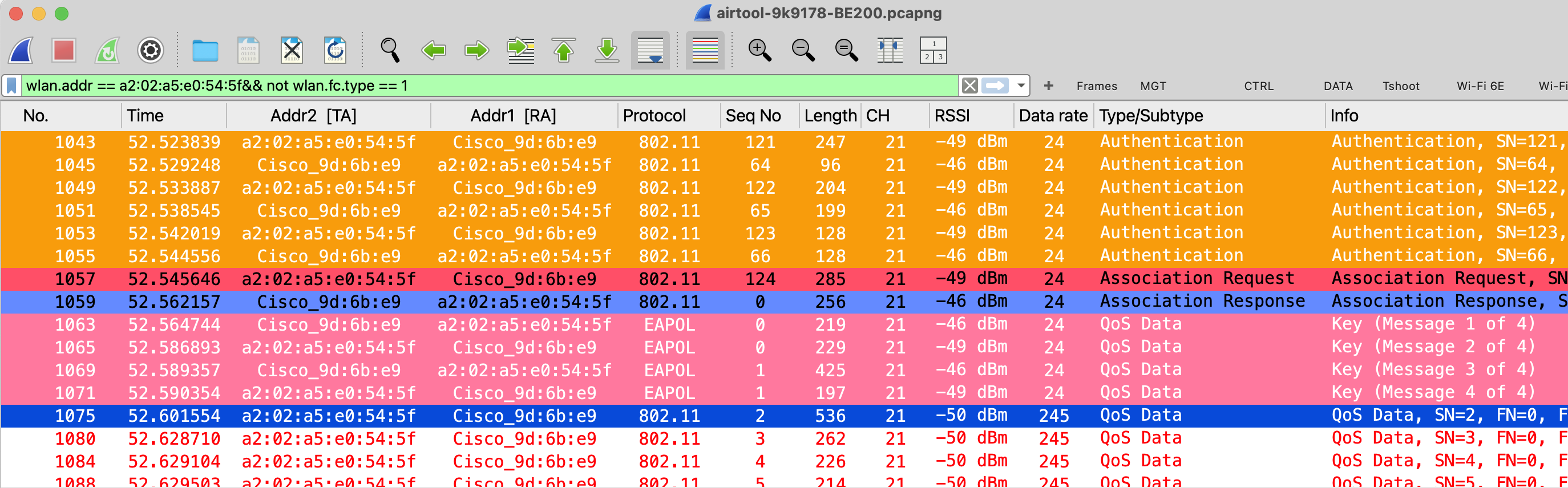Screen dimensions: 1568x488
Task: Toggle auto-scroll during live capture
Action: (x=650, y=51)
